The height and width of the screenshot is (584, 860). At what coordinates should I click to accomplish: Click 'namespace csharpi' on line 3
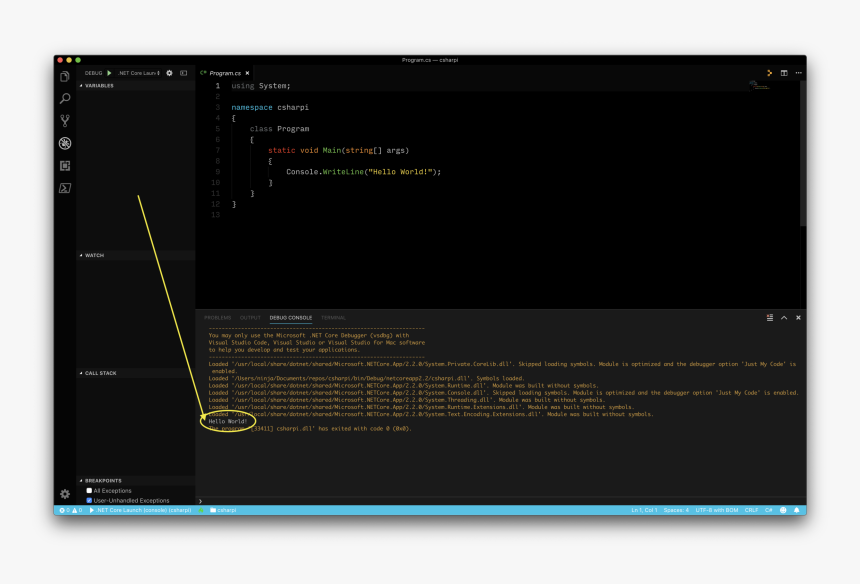tap(270, 107)
